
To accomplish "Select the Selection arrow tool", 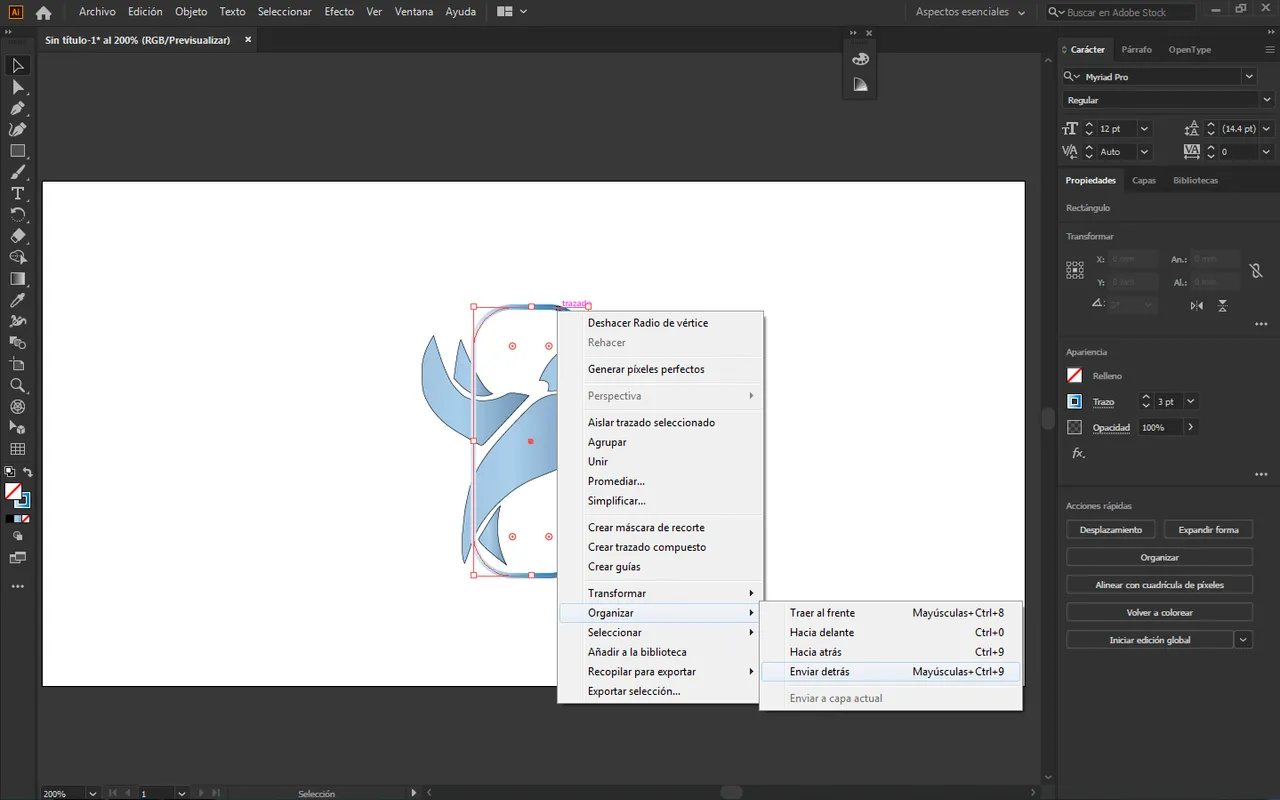I will click(x=18, y=66).
